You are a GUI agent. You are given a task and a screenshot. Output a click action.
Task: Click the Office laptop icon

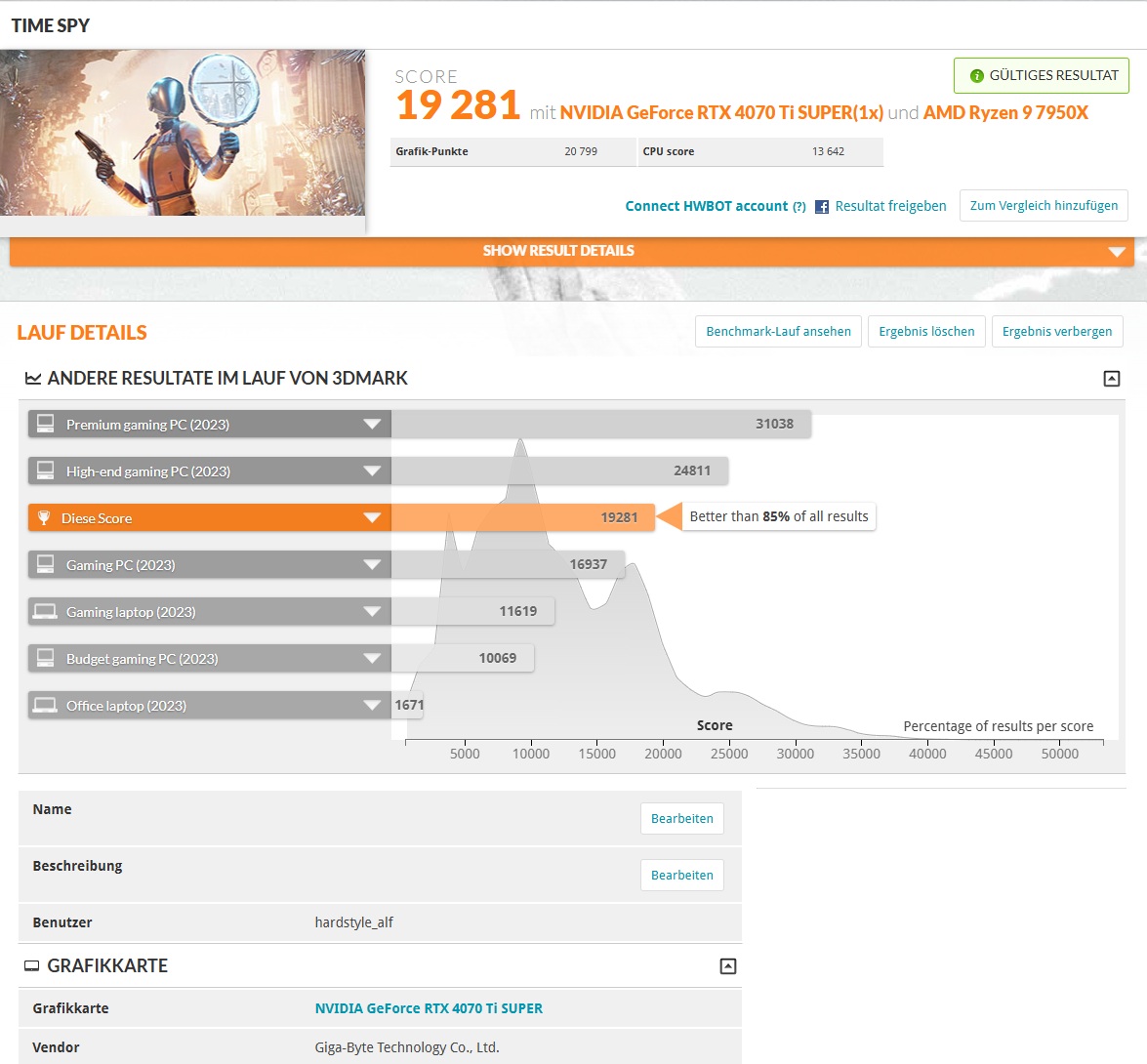[45, 705]
